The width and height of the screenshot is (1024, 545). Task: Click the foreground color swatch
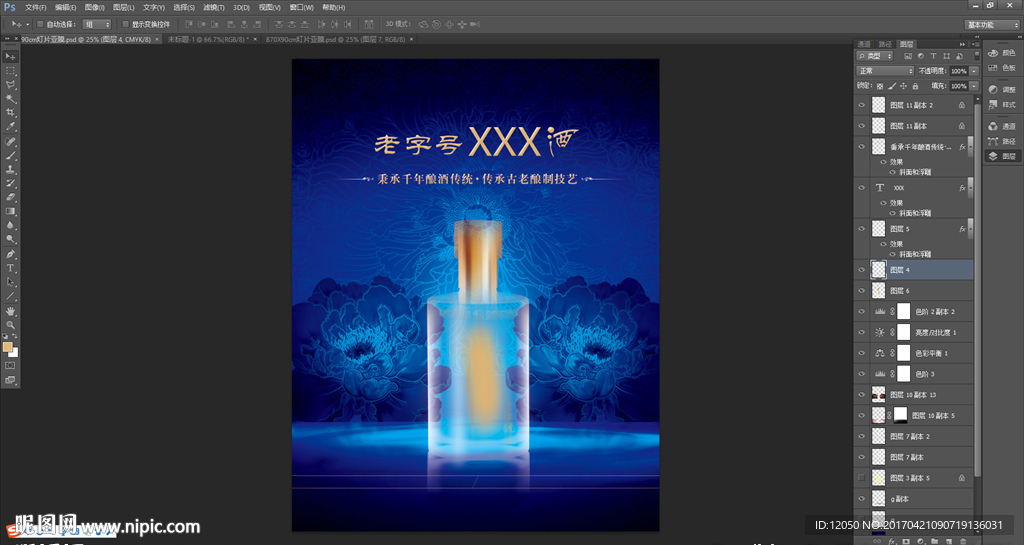point(8,347)
